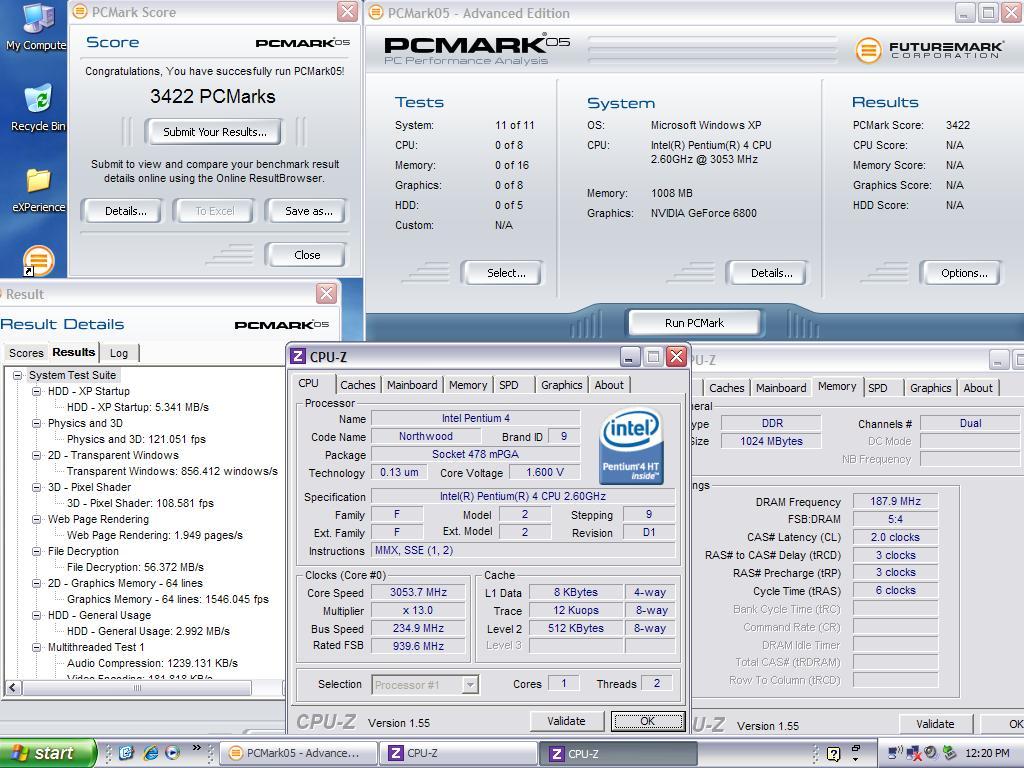This screenshot has width=1024, height=768.
Task: Click the PCMark05 Advanced Edition title bar icon
Action: [376, 12]
